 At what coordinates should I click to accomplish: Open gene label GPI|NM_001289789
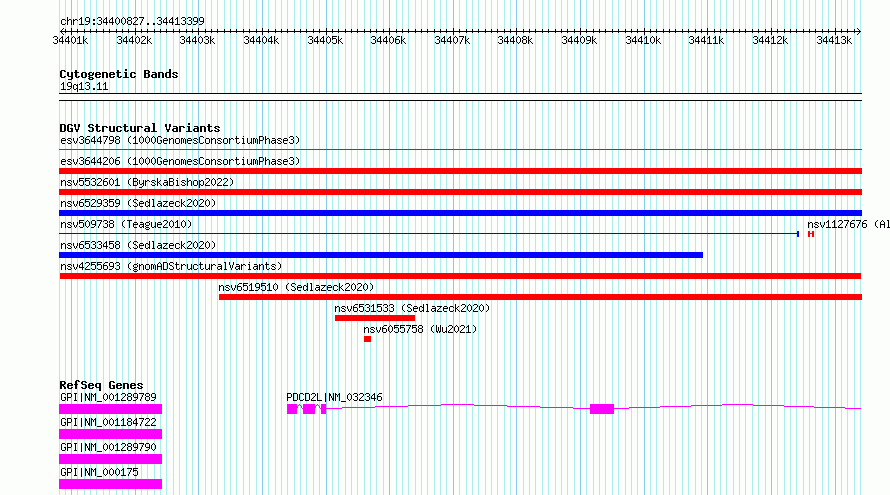click(x=108, y=397)
